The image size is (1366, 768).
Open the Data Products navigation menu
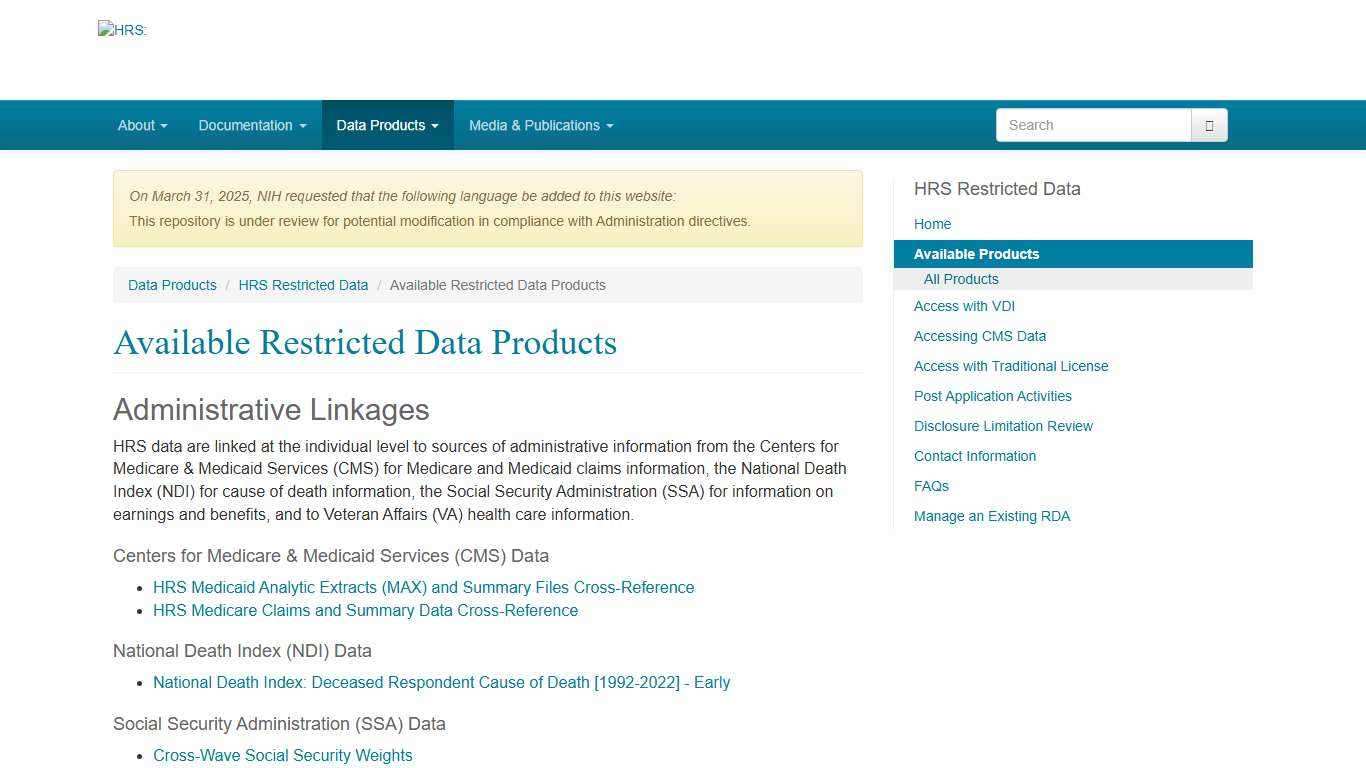pyautogui.click(x=387, y=125)
